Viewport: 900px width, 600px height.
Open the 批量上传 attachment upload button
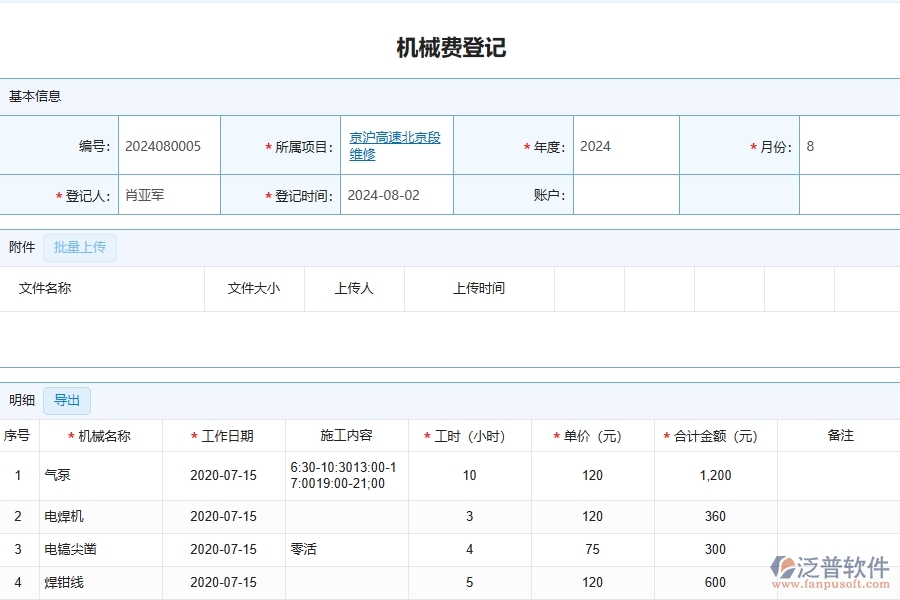pyautogui.click(x=80, y=247)
